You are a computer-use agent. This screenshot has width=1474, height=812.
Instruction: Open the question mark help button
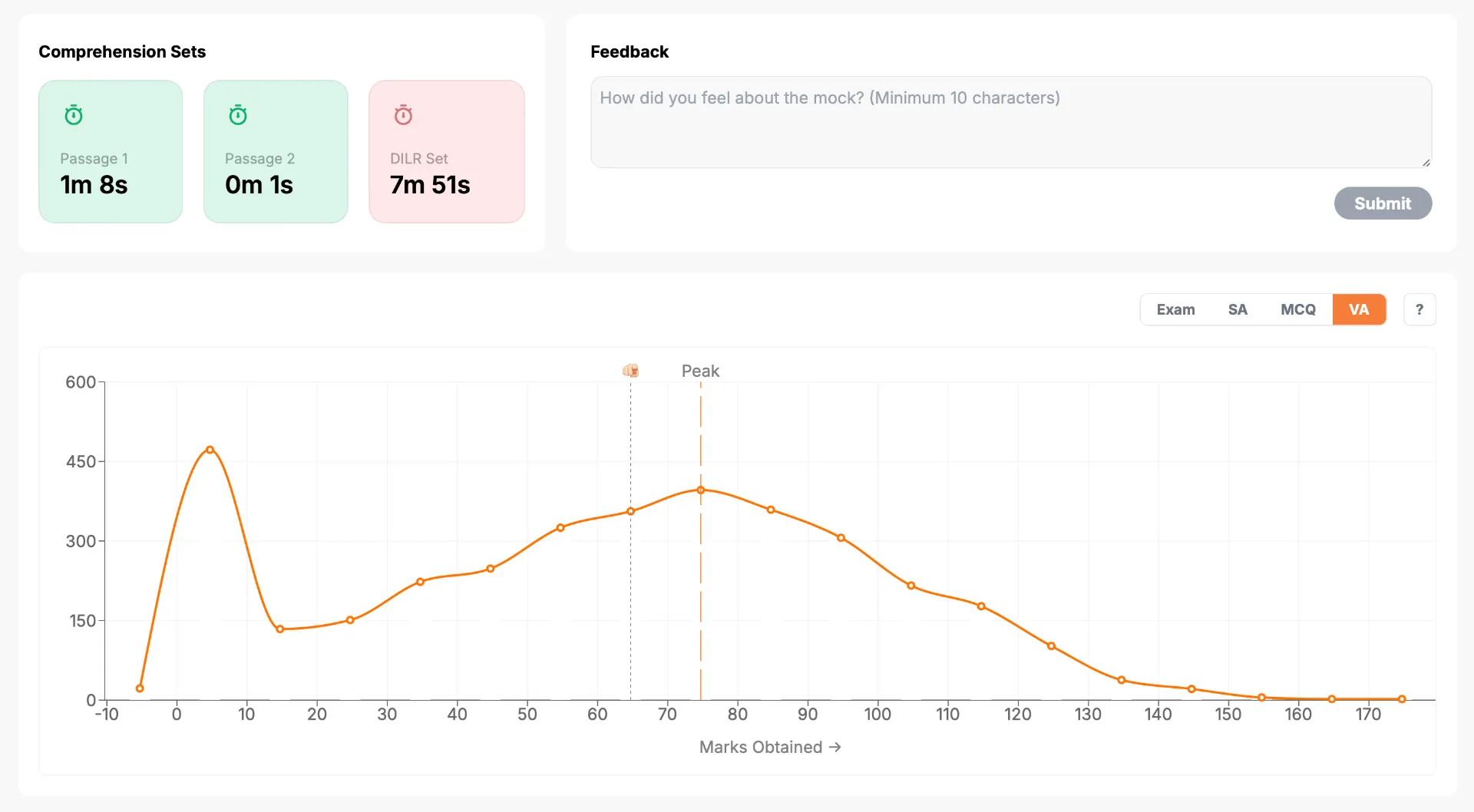pyautogui.click(x=1419, y=309)
